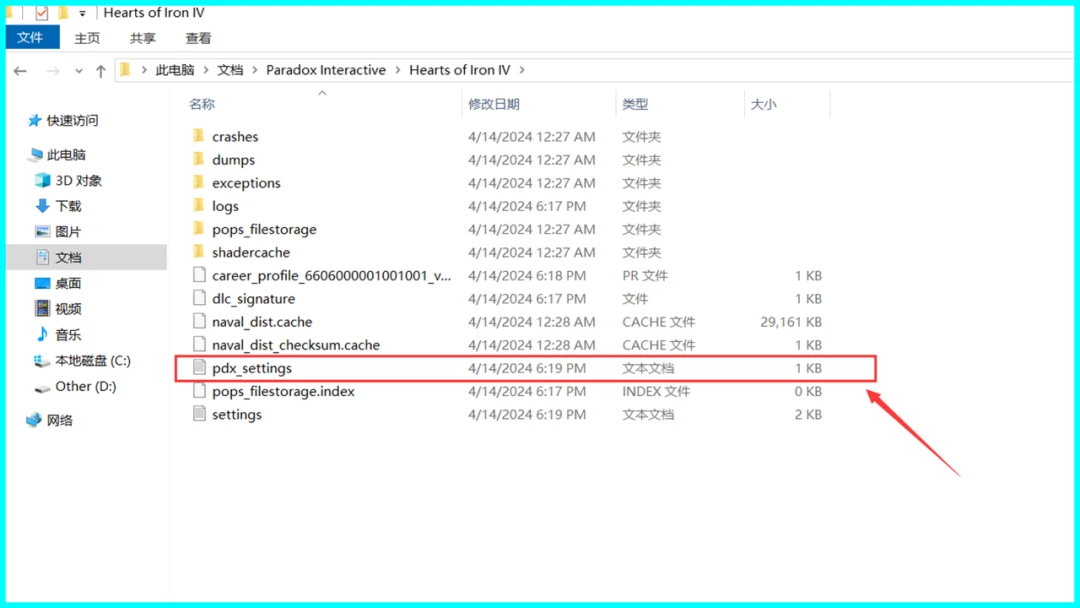Expand chevron after Hearts of Iron IV breadcrumb
1080x608 pixels.
click(x=521, y=71)
